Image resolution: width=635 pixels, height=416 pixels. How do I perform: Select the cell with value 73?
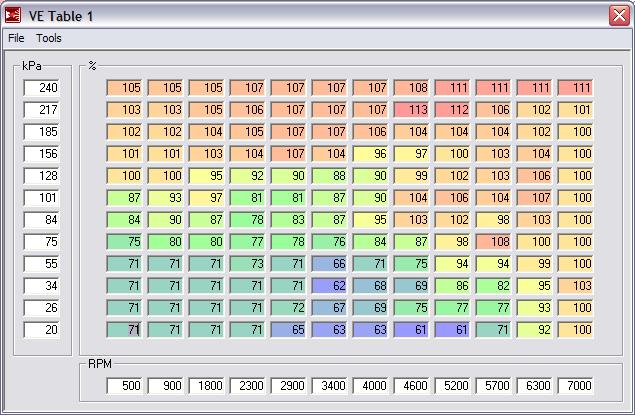pyautogui.click(x=247, y=264)
